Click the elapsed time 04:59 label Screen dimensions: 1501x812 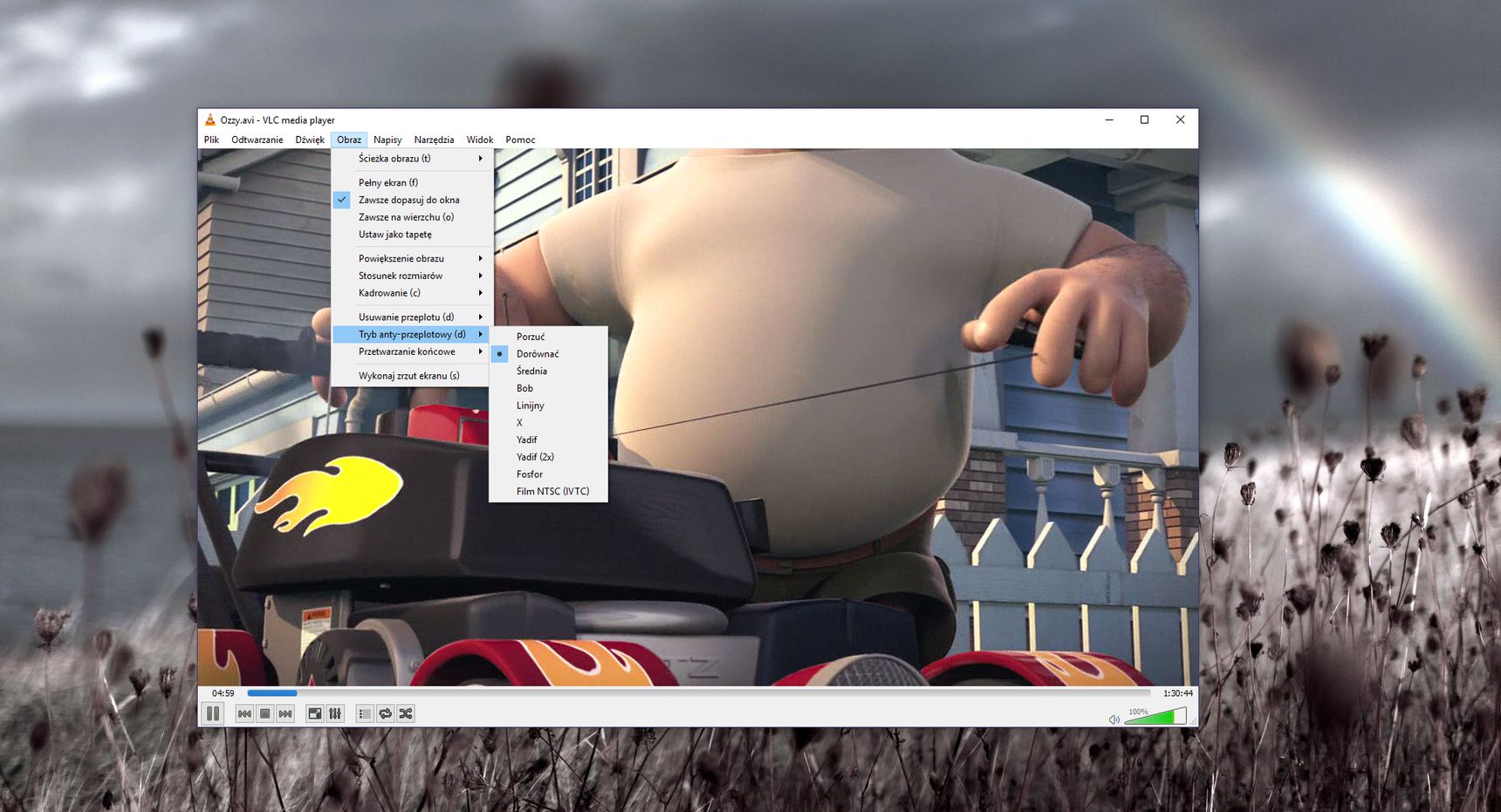pos(223,693)
